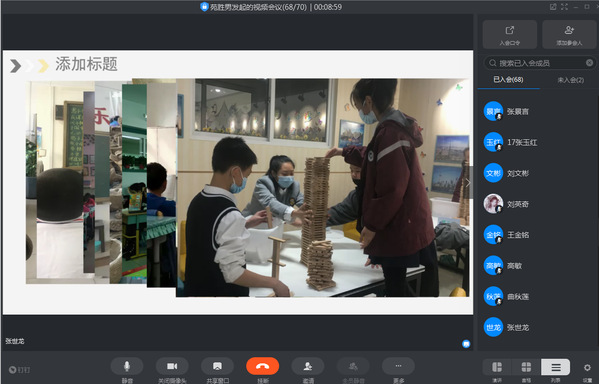Clear the member search field with X

coord(589,63)
